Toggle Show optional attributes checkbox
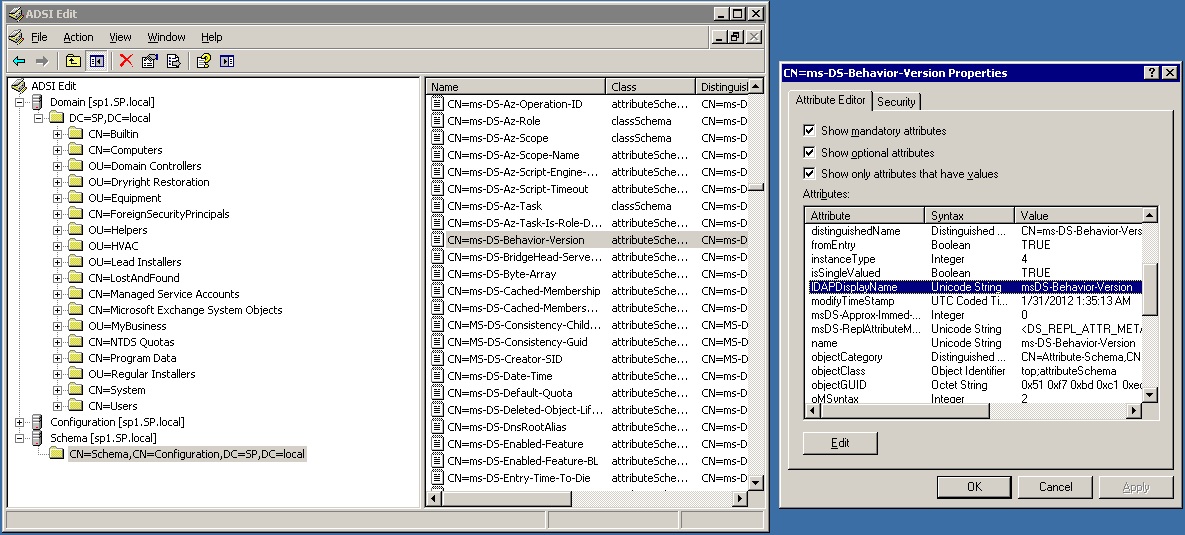 (x=809, y=153)
